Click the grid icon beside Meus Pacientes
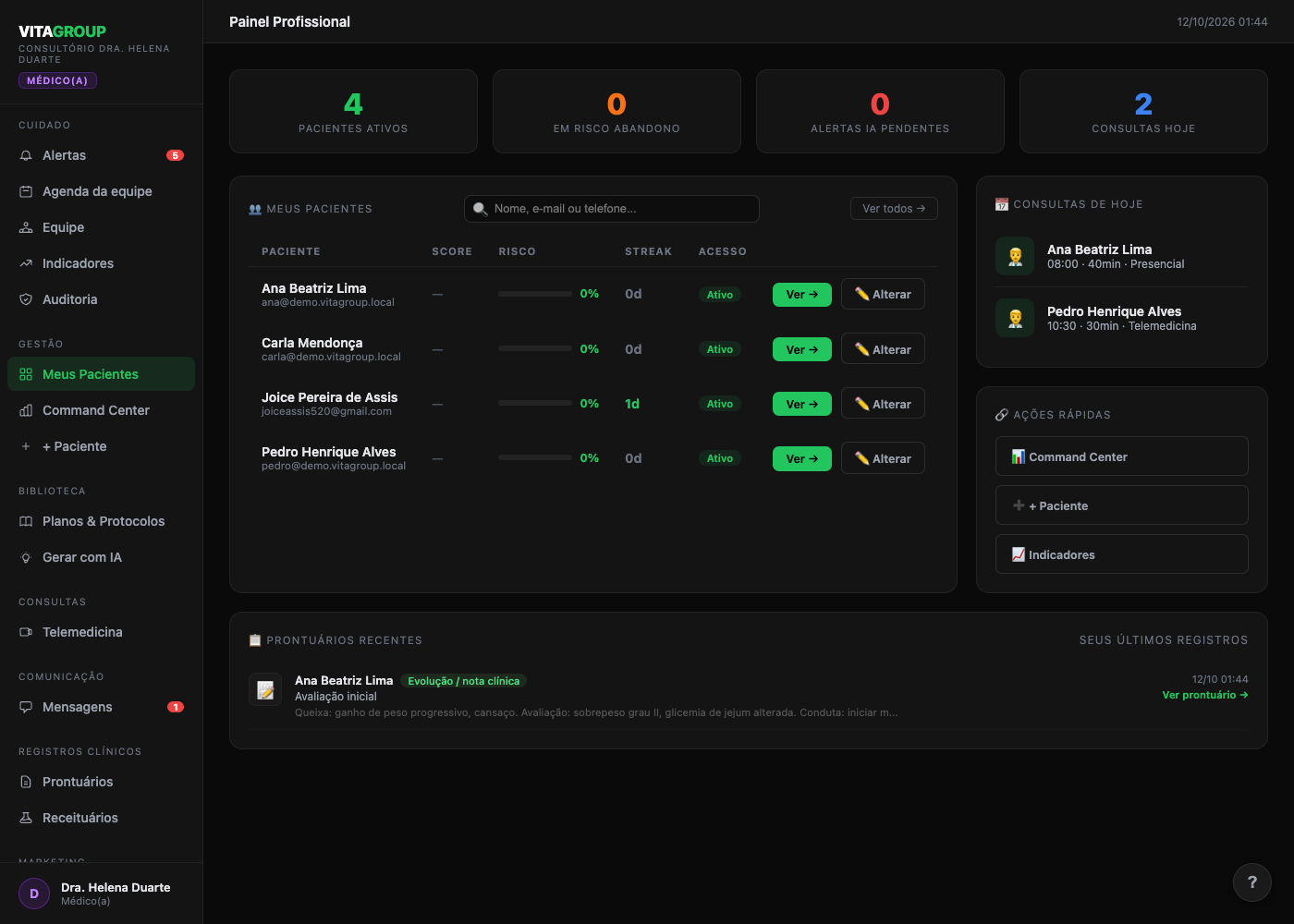 [x=26, y=374]
